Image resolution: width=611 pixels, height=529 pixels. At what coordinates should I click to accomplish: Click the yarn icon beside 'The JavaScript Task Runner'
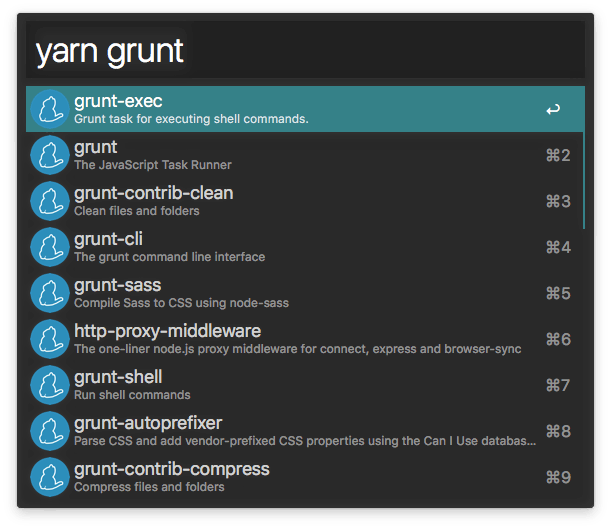[50, 155]
